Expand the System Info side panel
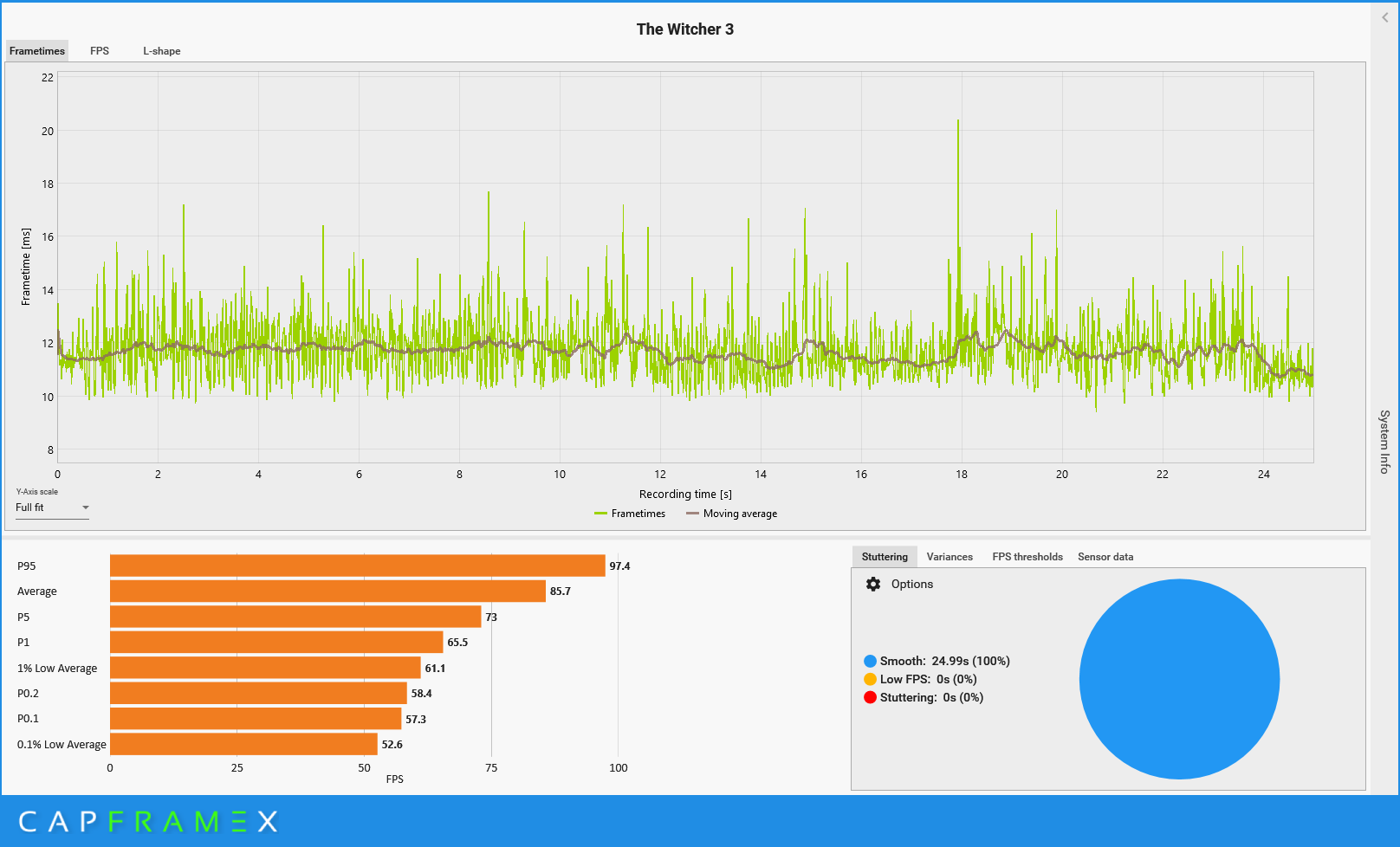The image size is (1400, 847). click(x=1384, y=442)
